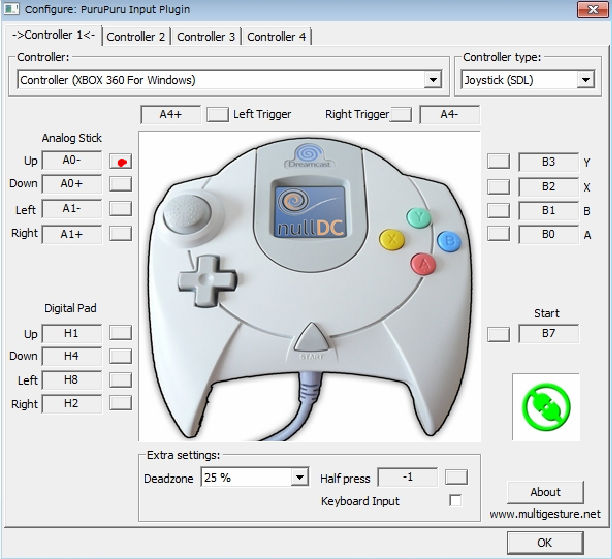
Task: Click the app icon in the title bar
Action: (x=11, y=9)
